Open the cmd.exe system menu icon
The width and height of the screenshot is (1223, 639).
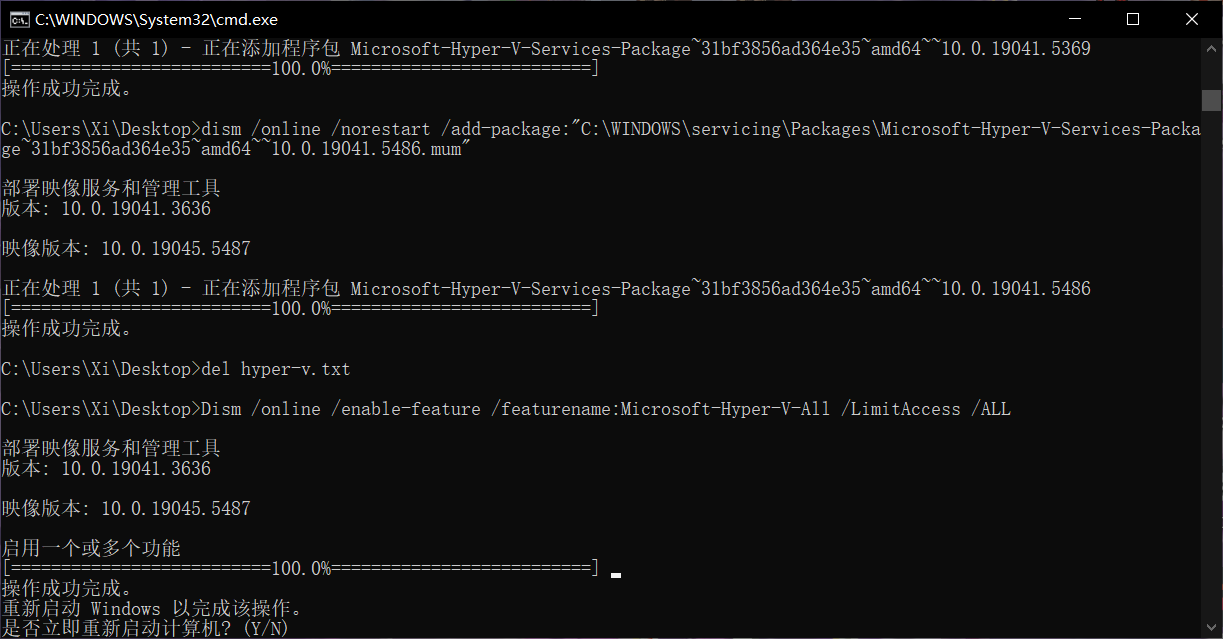coord(18,19)
